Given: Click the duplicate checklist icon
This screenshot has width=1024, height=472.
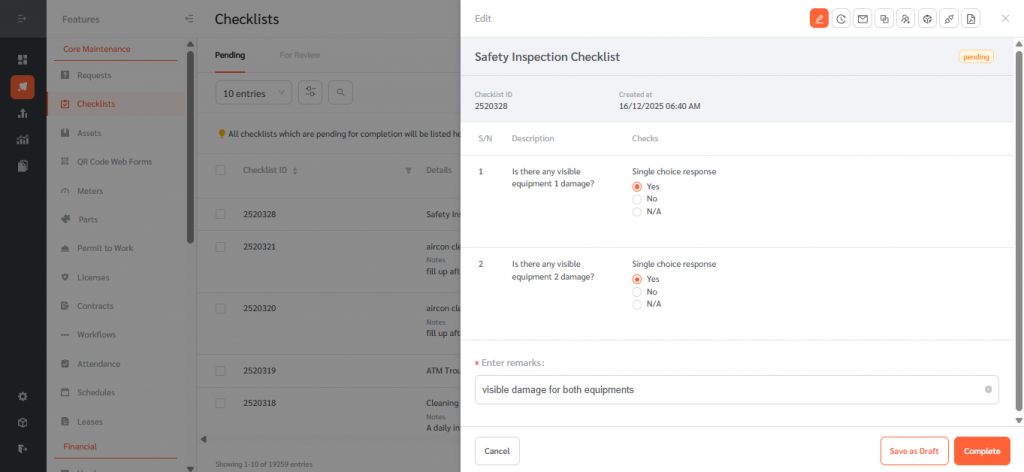Looking at the screenshot, I should [x=884, y=19].
